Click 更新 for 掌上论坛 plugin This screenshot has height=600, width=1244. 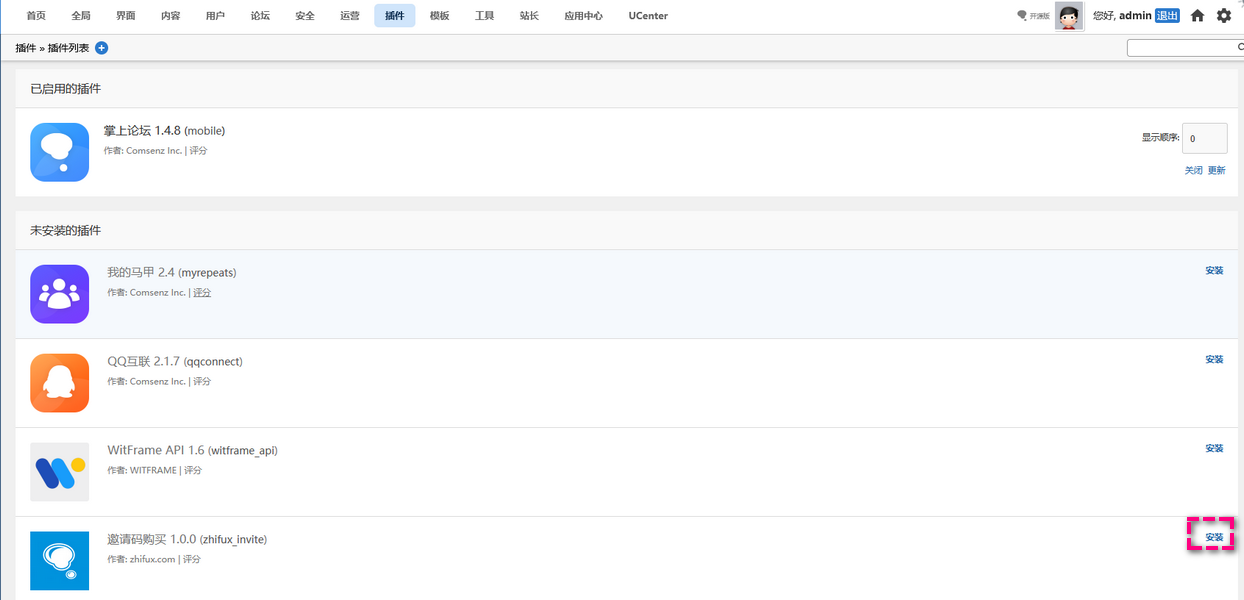pyautogui.click(x=1216, y=171)
